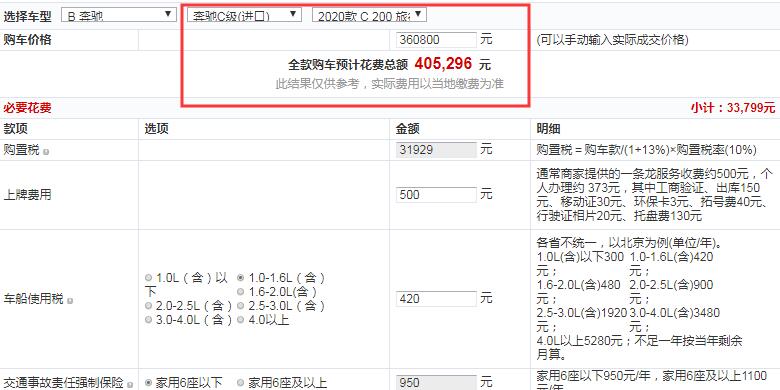This screenshot has height=390, width=780.
Task: Open the 奔驰 brand dropdown
Action: coord(118,15)
